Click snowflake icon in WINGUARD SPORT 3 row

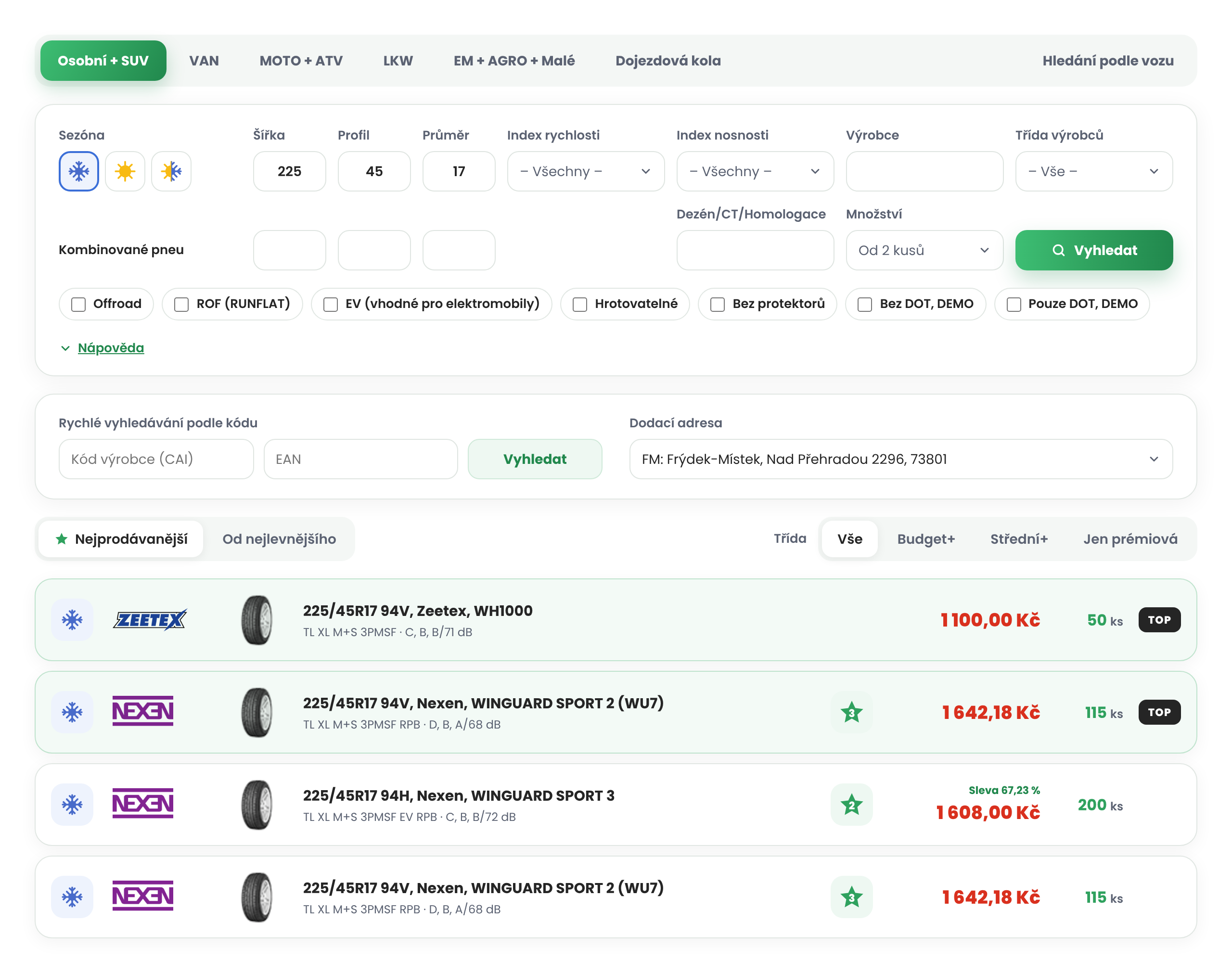pyautogui.click(x=72, y=805)
